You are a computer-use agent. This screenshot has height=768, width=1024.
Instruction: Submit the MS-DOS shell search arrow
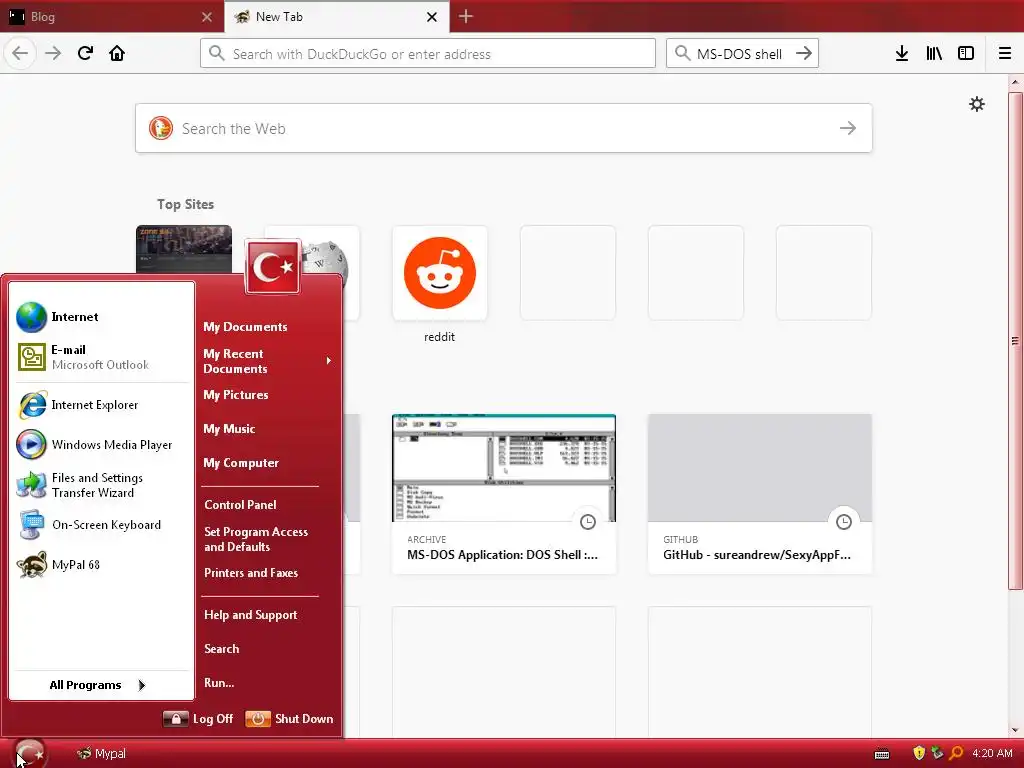pos(804,54)
